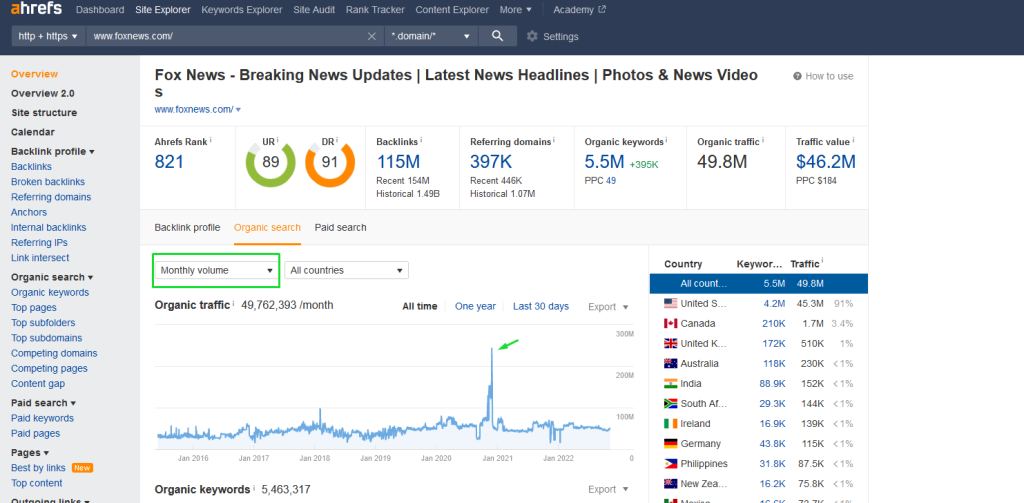Open Top pages in sidebar

34,308
